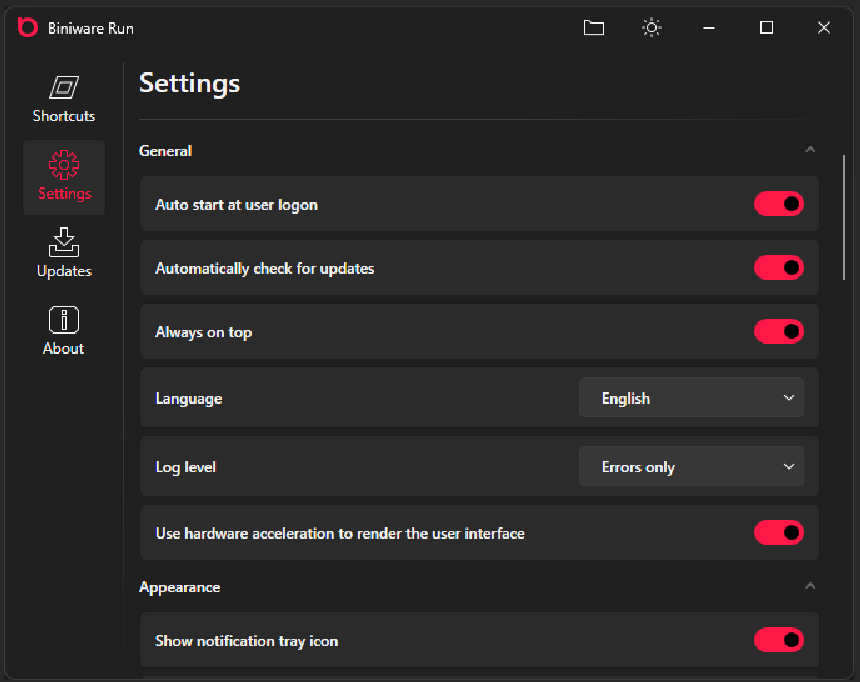860x682 pixels.
Task: Select the Settings gear in sidebar
Action: tap(64, 165)
